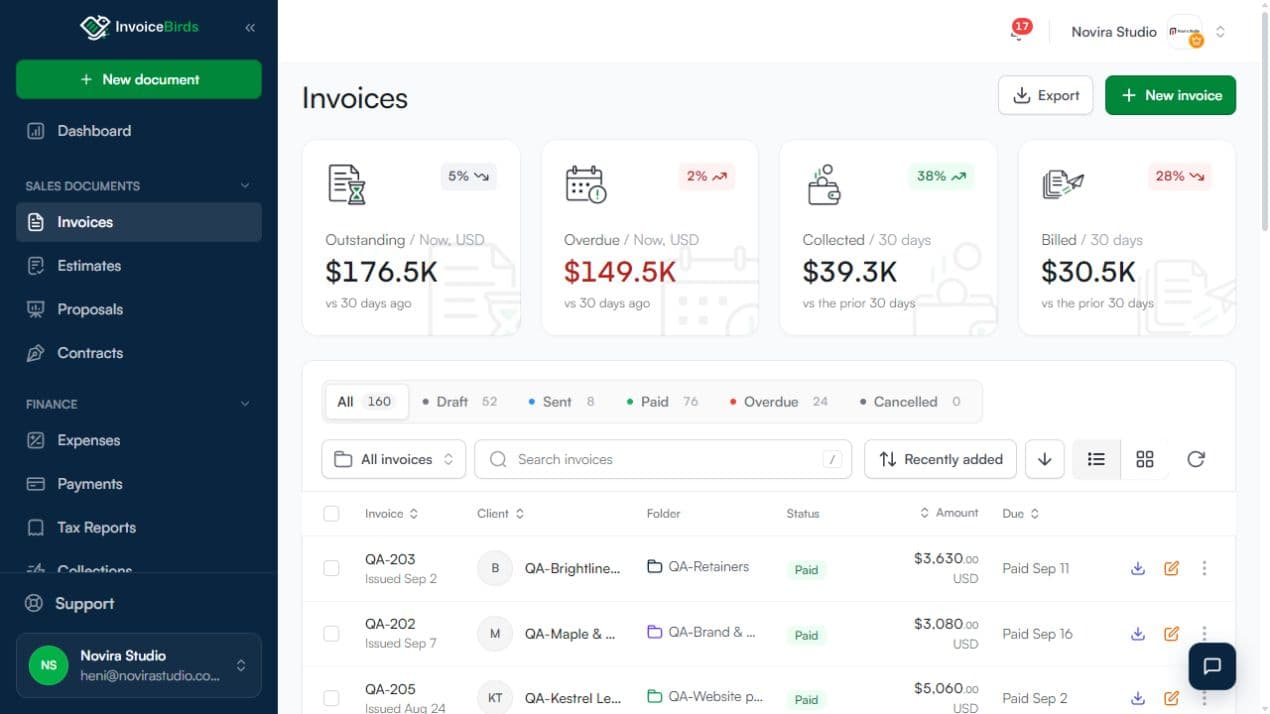Viewport: 1270px width, 714px height.
Task: Toggle sort direction arrow button
Action: (x=1045, y=459)
